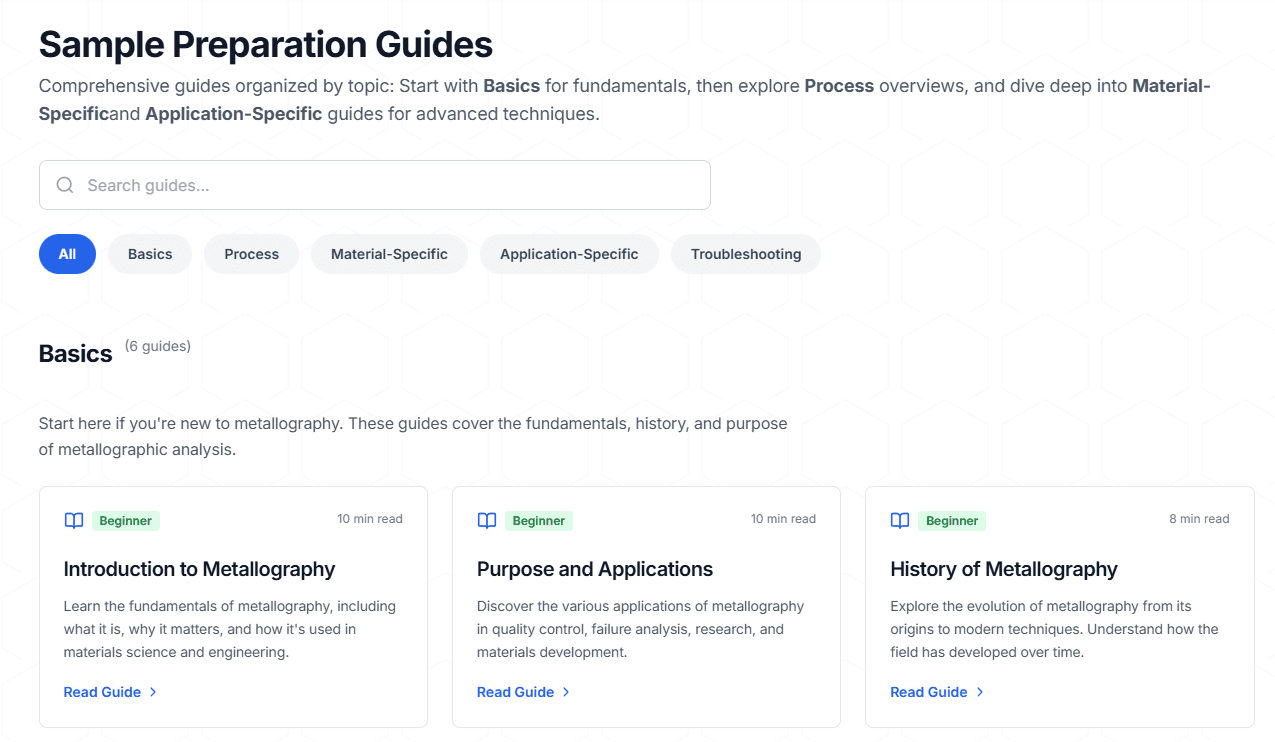
Task: Click the book icon on Purpose and Applications card
Action: pyautogui.click(x=486, y=520)
